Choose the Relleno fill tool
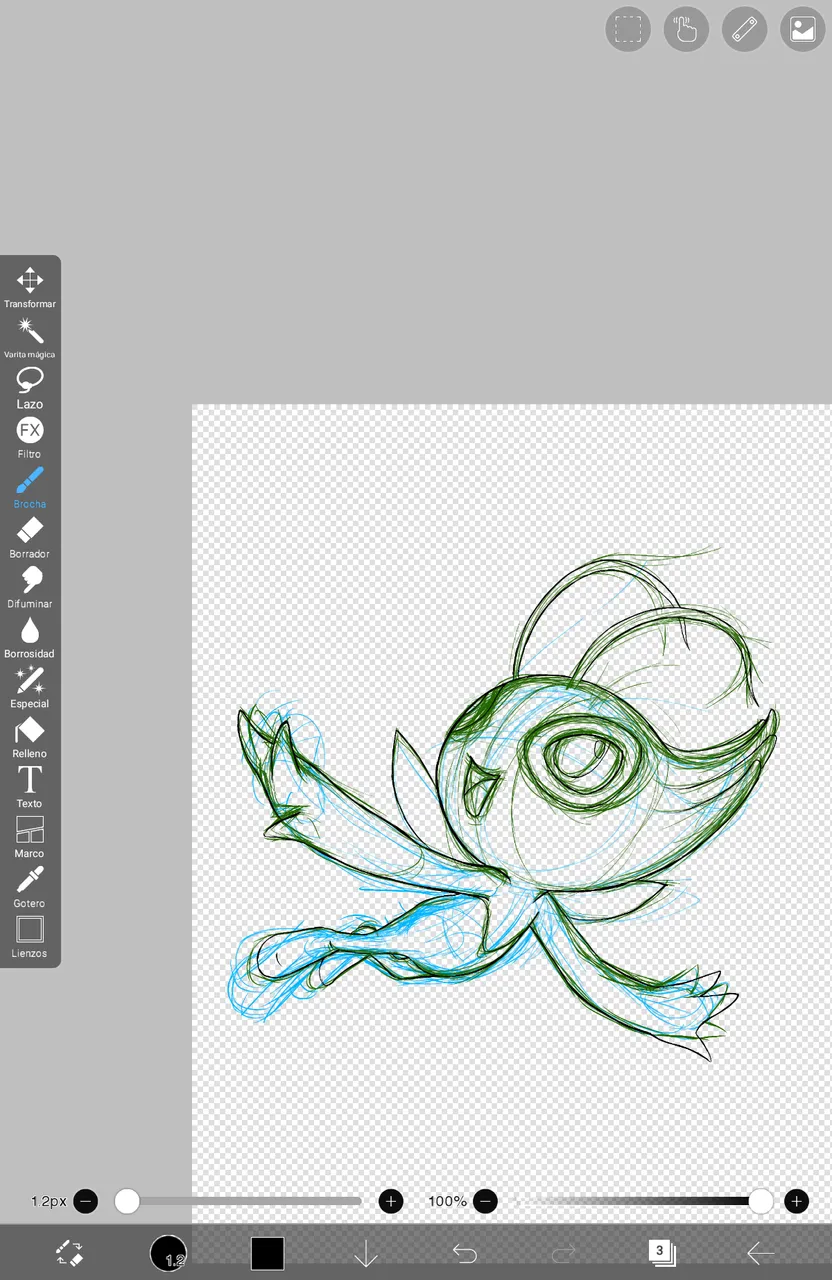832x1280 pixels. tap(30, 737)
